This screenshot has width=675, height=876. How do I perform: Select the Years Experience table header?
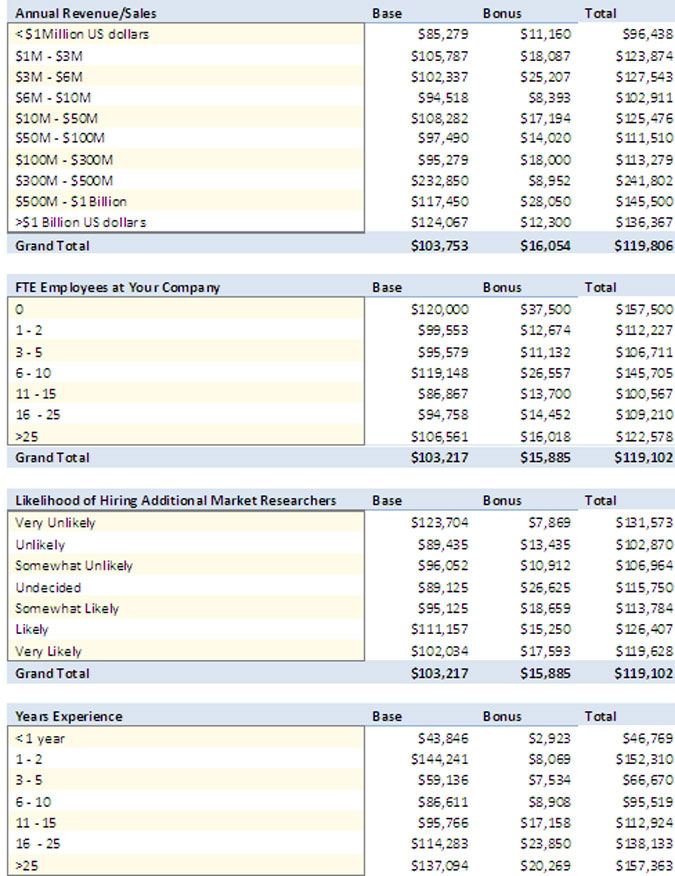69,716
